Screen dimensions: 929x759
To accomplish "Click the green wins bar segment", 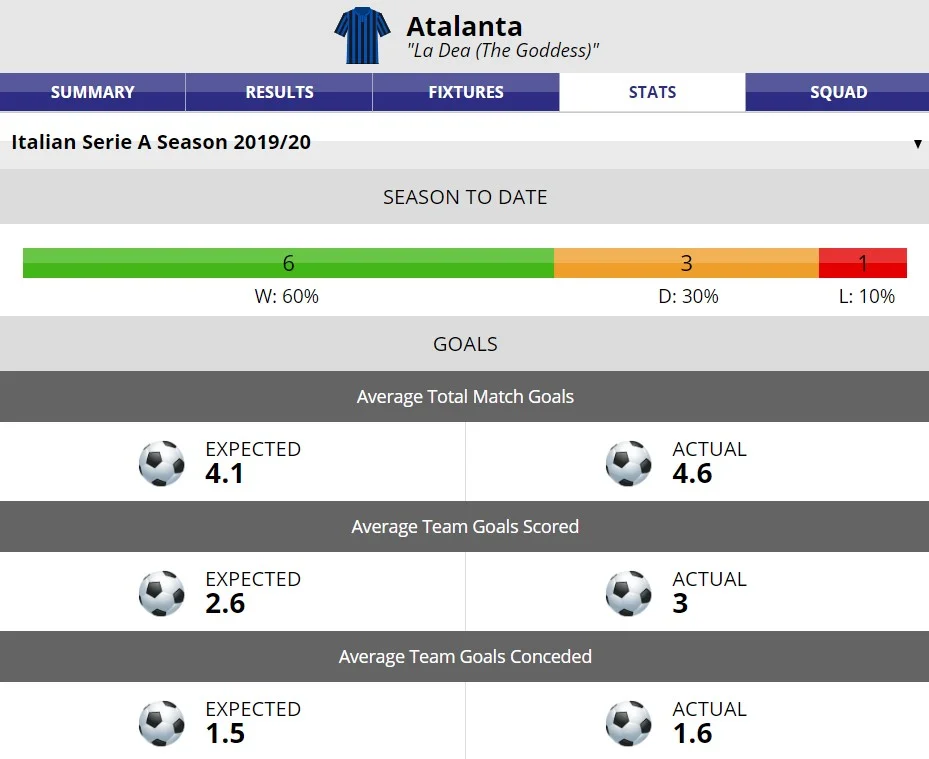I will tap(288, 263).
